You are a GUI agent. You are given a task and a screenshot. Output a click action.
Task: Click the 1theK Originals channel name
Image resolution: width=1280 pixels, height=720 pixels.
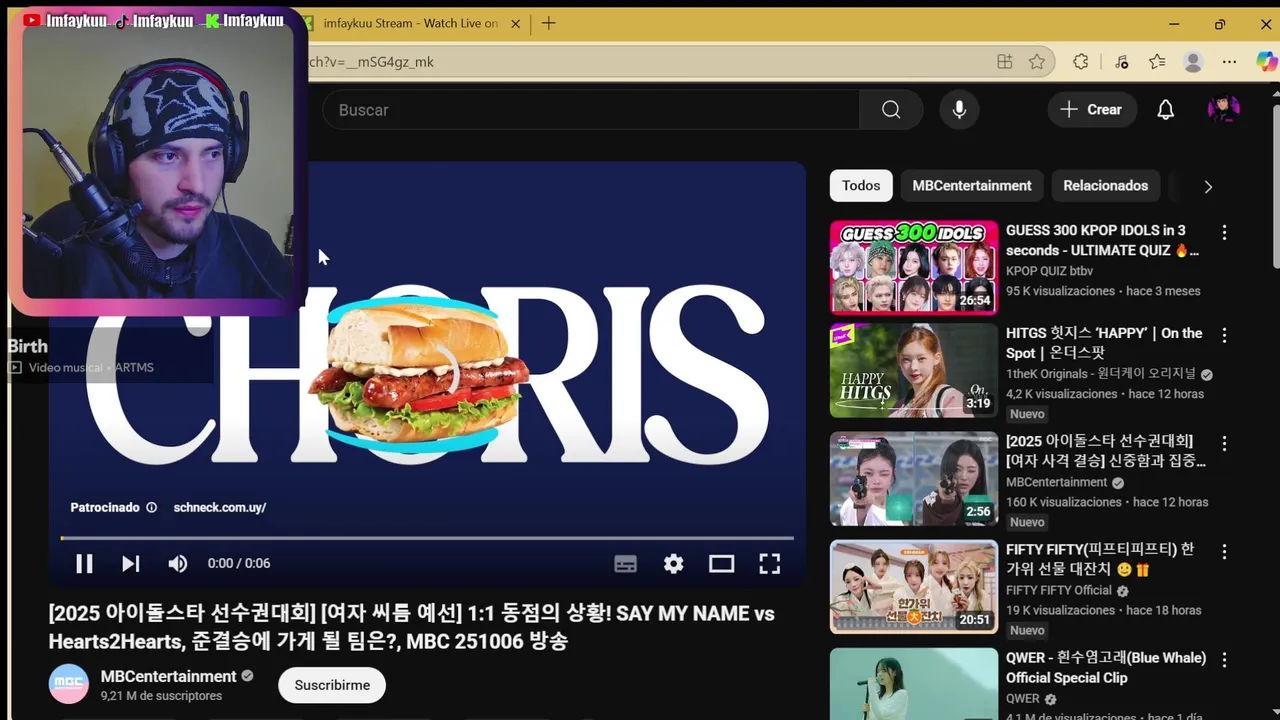[1101, 374]
